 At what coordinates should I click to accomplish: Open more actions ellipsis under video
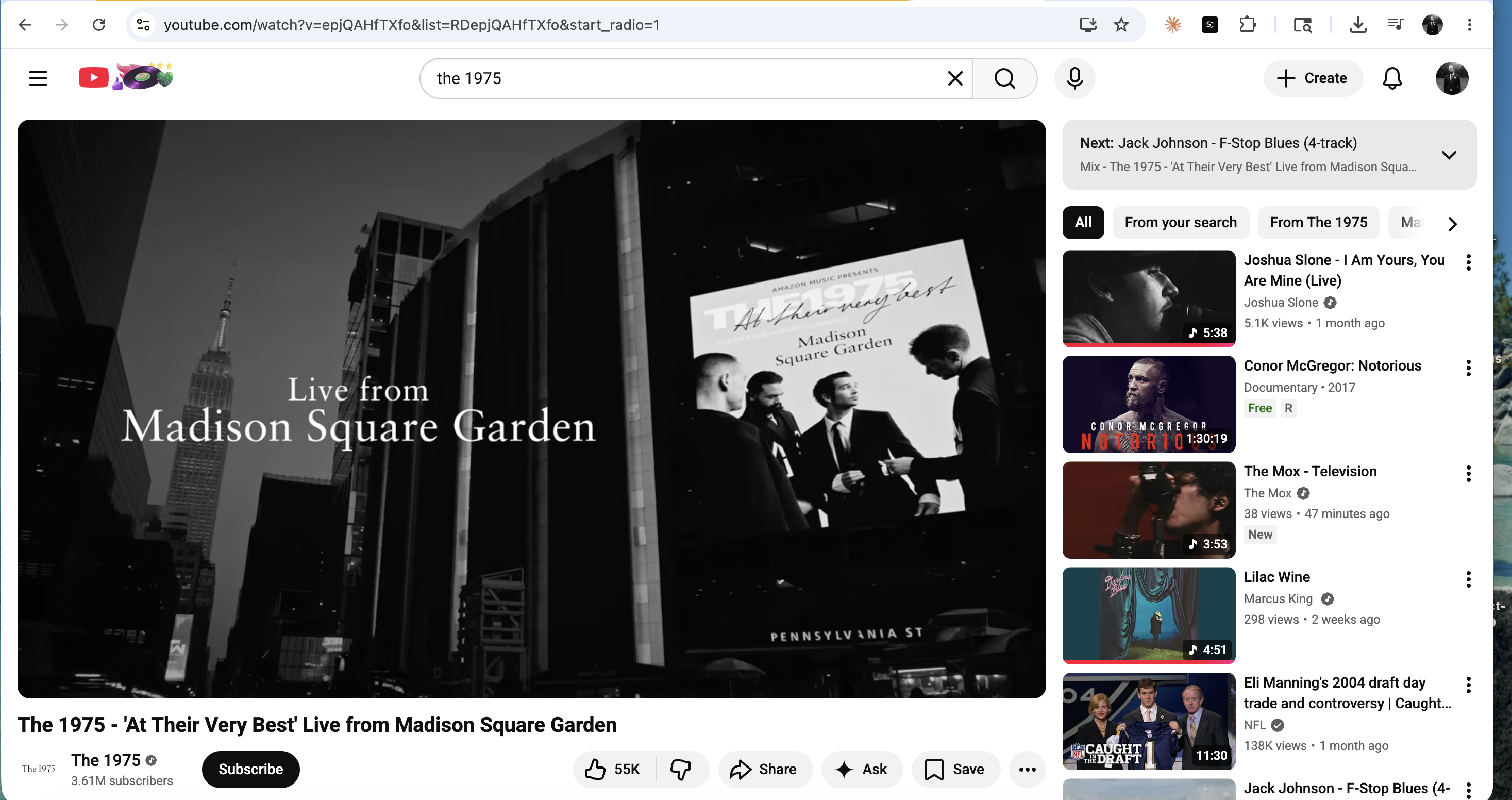[x=1027, y=769]
